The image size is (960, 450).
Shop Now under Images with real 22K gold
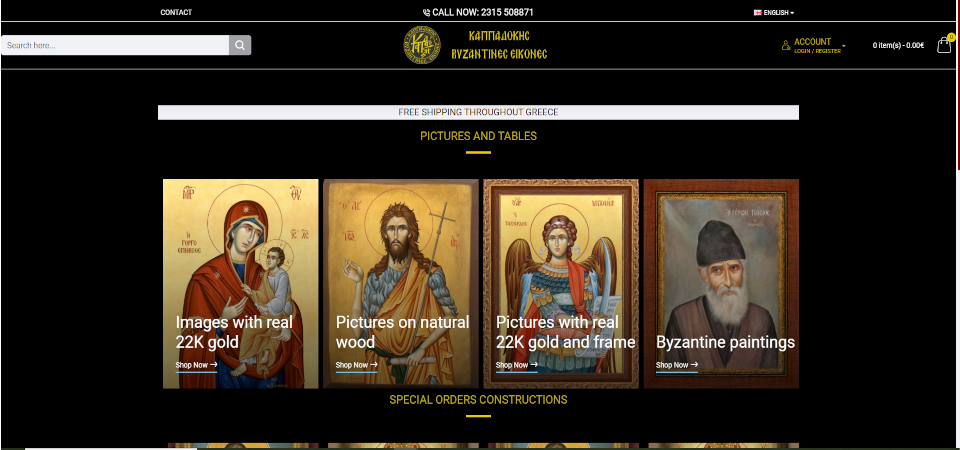tap(197, 366)
